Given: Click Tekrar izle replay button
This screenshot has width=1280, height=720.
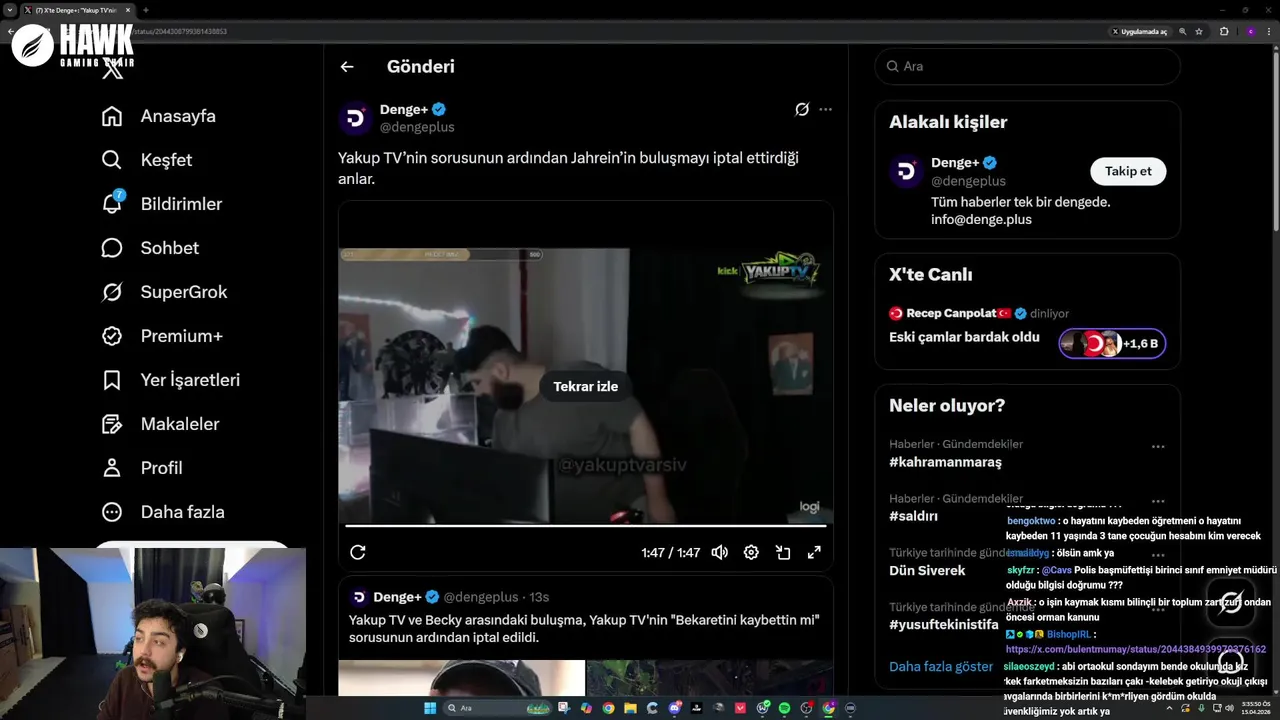Looking at the screenshot, I should pyautogui.click(x=586, y=386).
